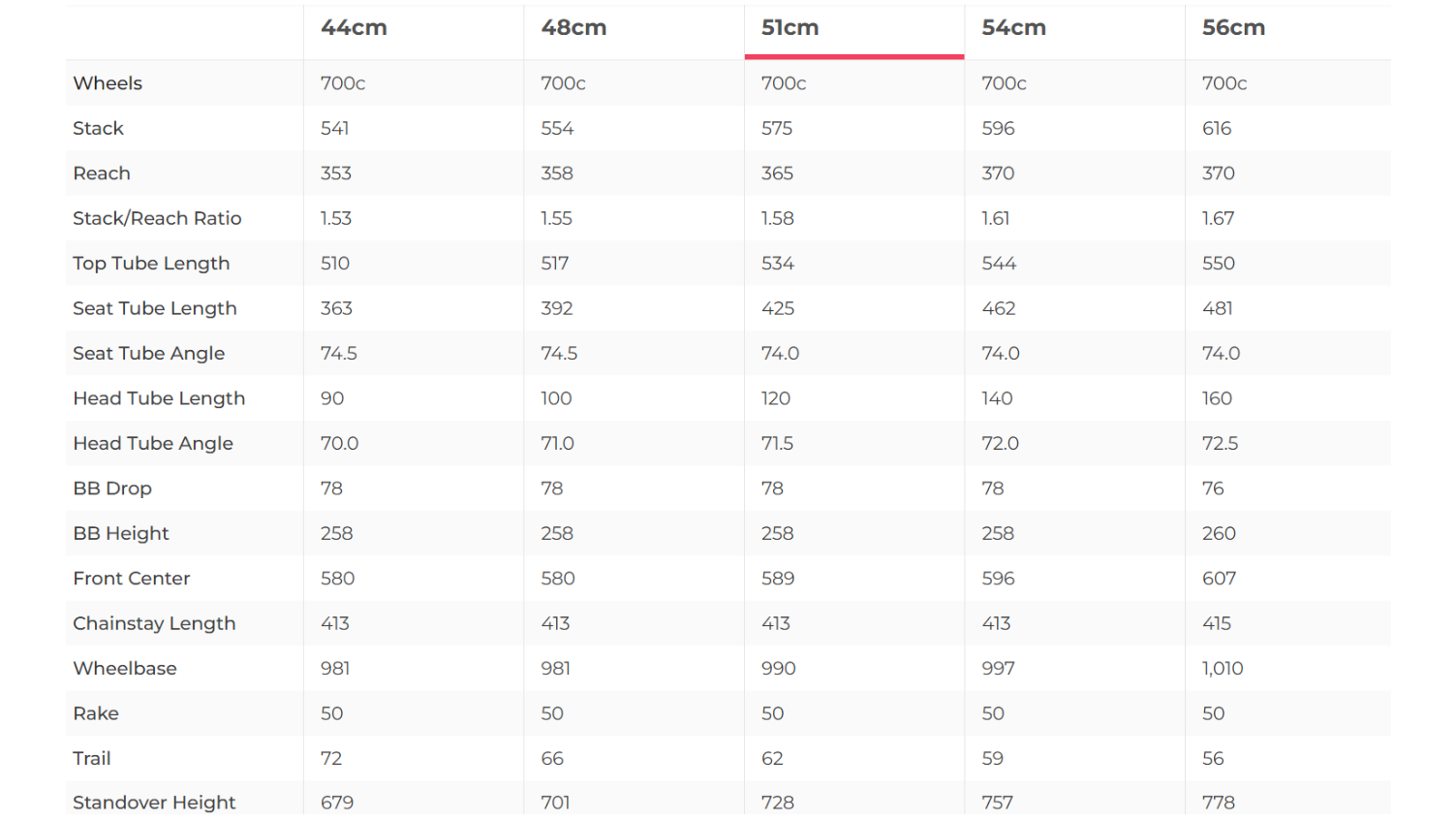Click the BB Drop row label

point(112,489)
